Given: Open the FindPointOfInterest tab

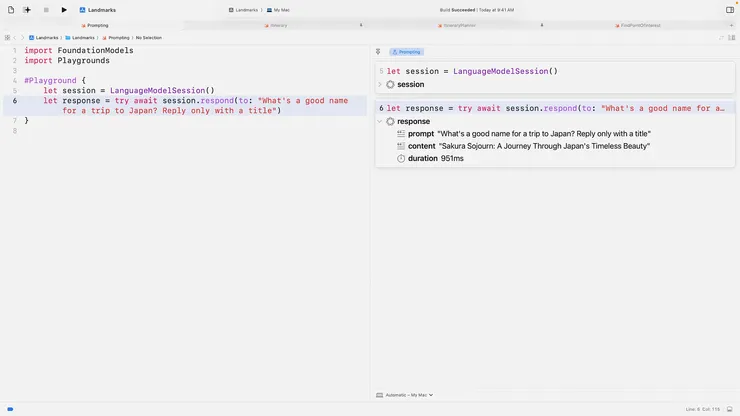Looking at the screenshot, I should tap(641, 25).
